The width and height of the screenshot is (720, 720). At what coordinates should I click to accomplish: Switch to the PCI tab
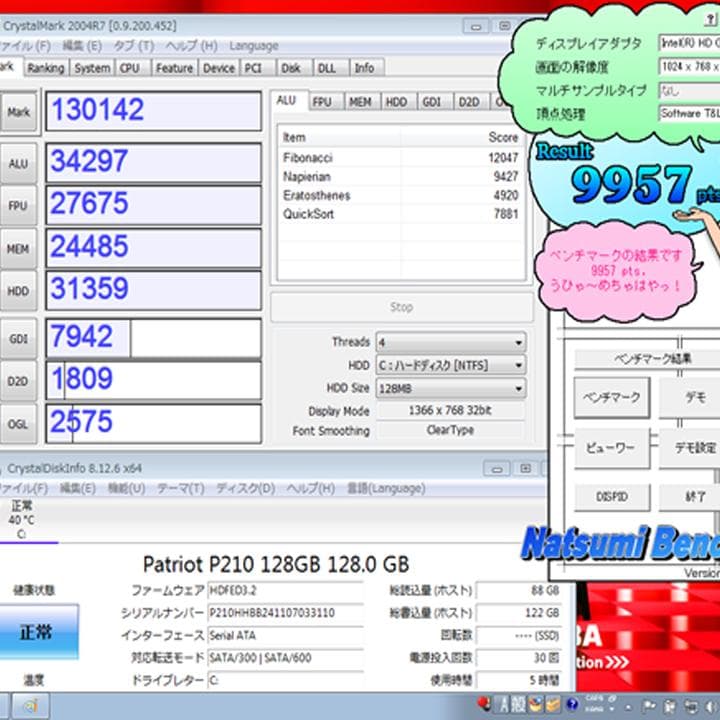click(257, 68)
